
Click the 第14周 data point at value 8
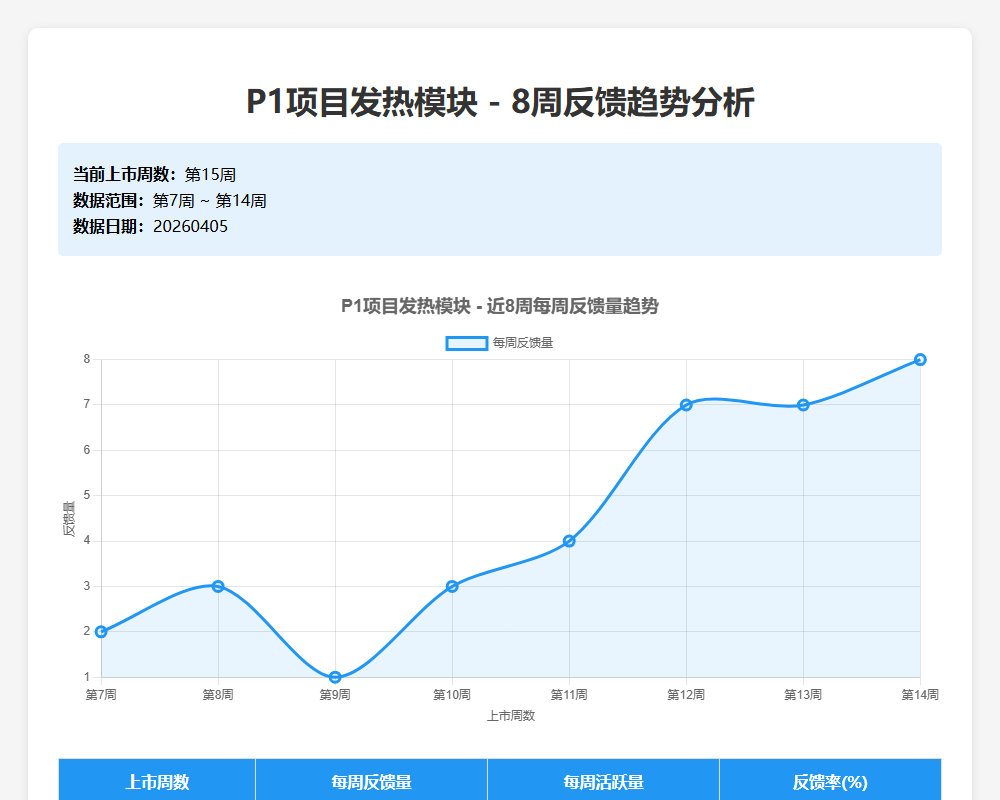point(920,359)
